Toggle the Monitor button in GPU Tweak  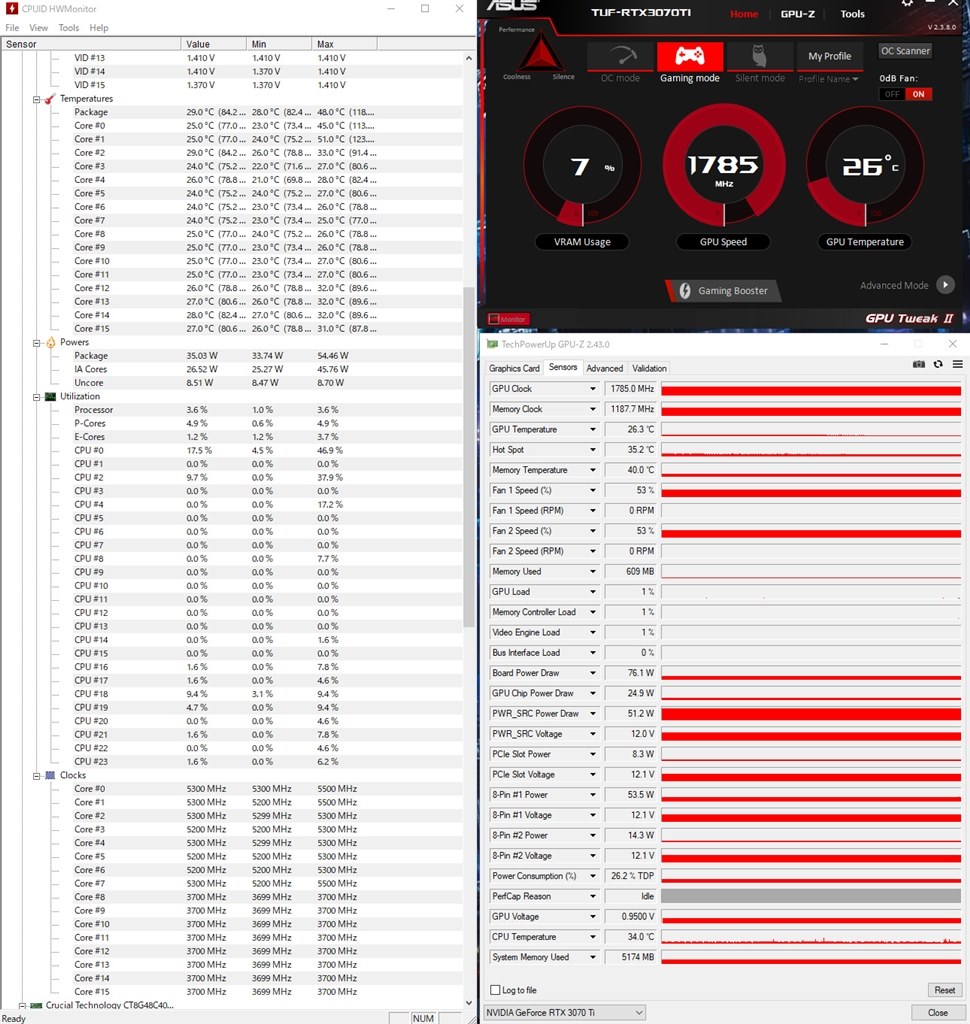click(x=508, y=319)
